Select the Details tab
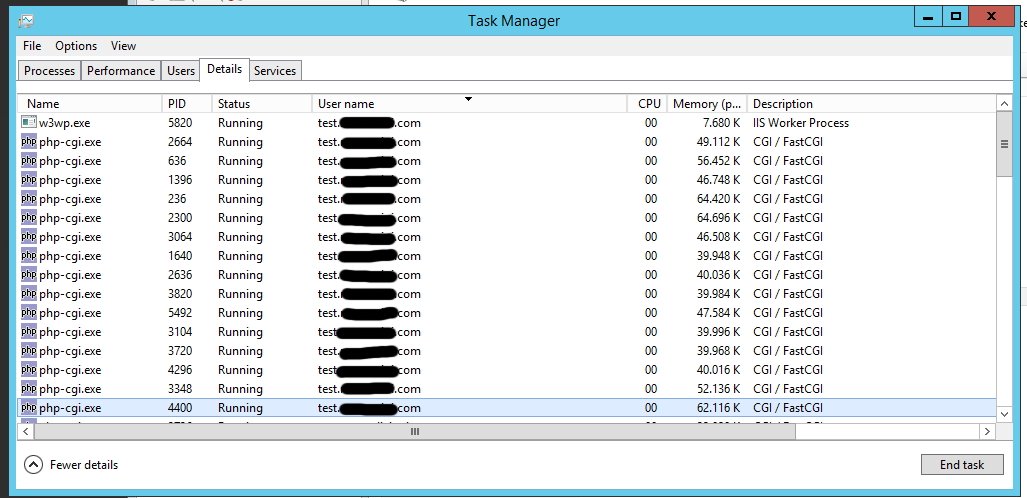 coord(225,69)
